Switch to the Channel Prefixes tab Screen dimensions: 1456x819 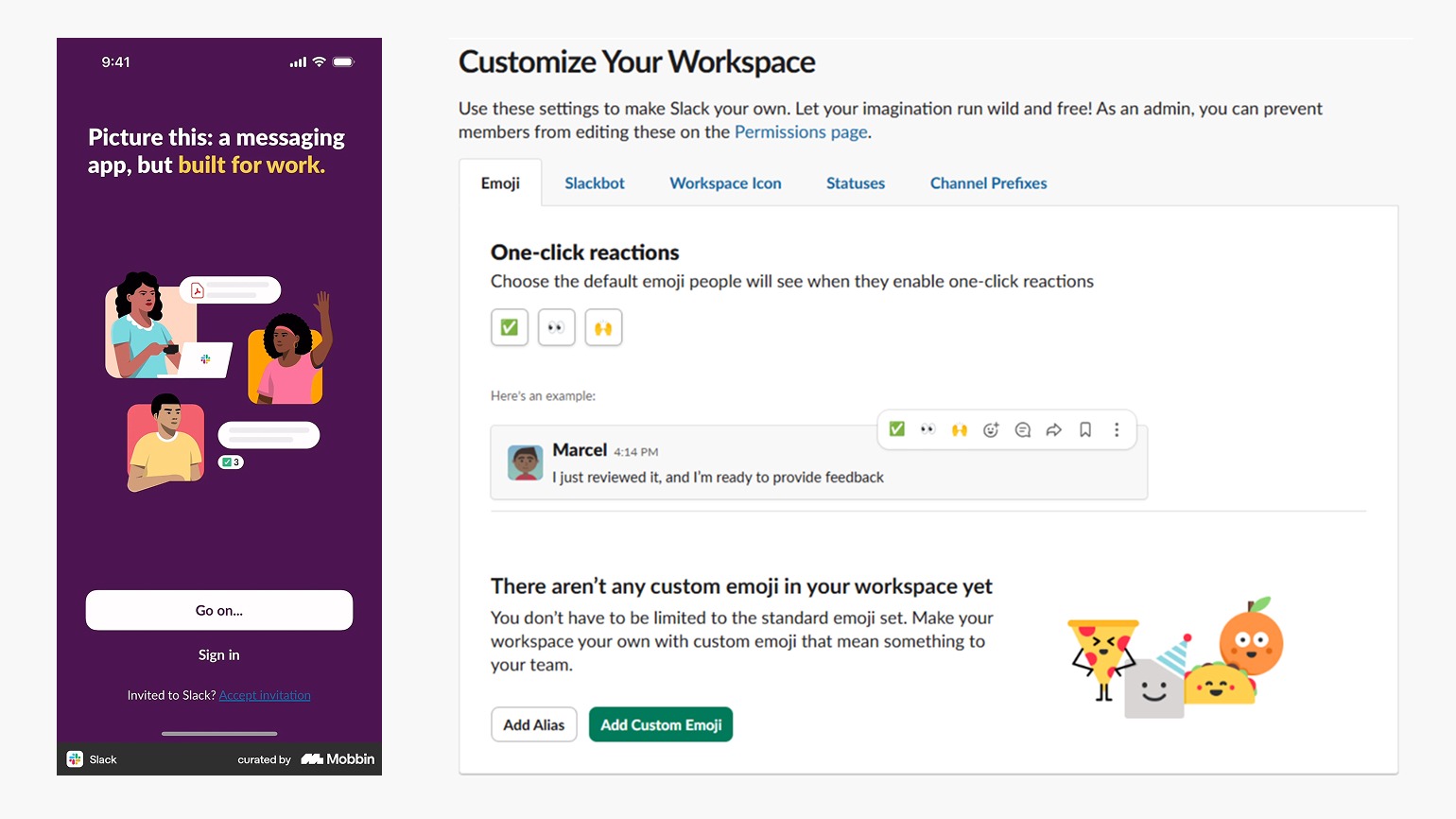[988, 183]
